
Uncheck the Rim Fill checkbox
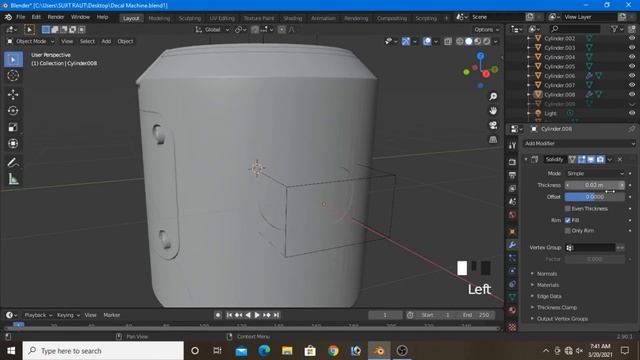click(567, 220)
